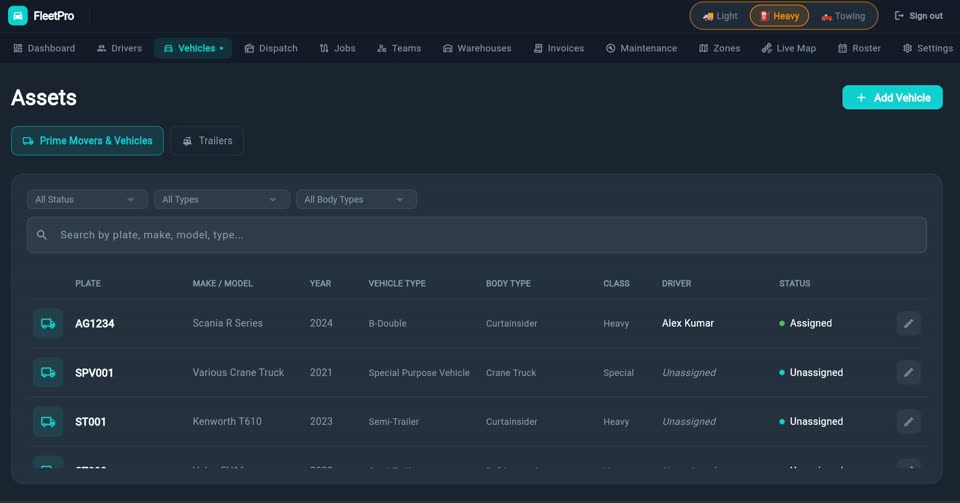Select plate SPV001

pos(94,373)
